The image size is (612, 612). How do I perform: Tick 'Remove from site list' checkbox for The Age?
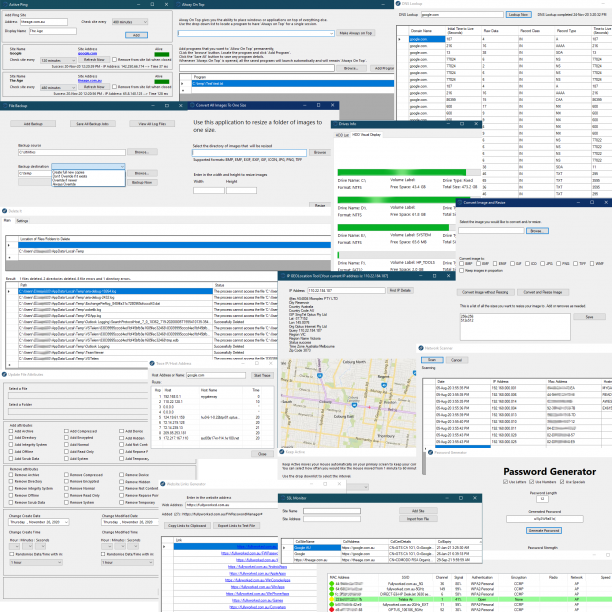pyautogui.click(x=114, y=87)
